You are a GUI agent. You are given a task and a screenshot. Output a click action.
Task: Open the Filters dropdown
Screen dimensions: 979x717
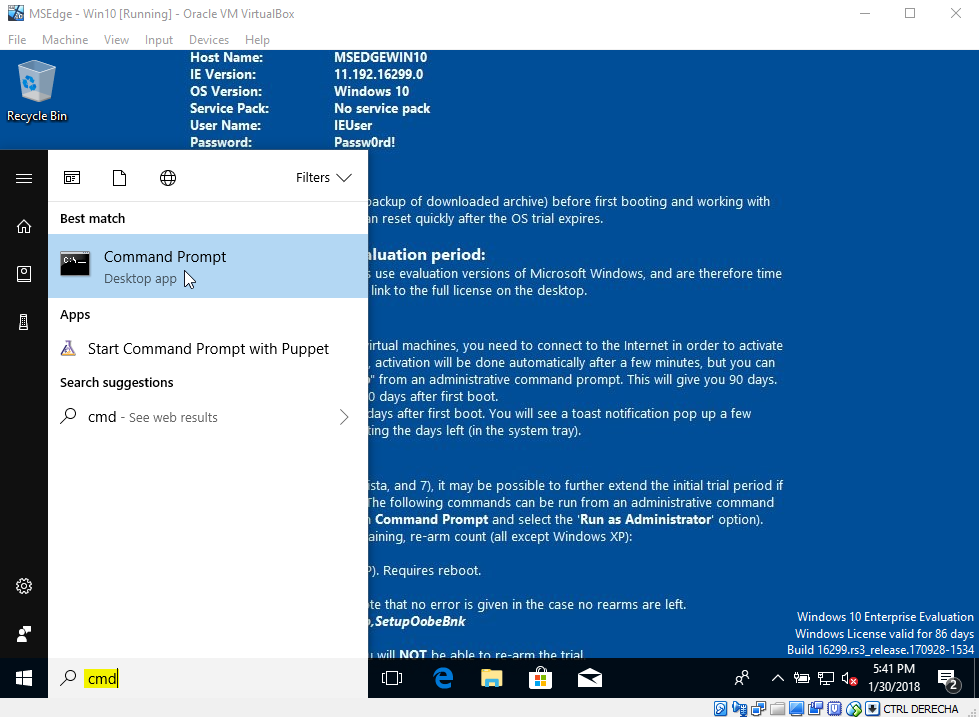(x=323, y=178)
